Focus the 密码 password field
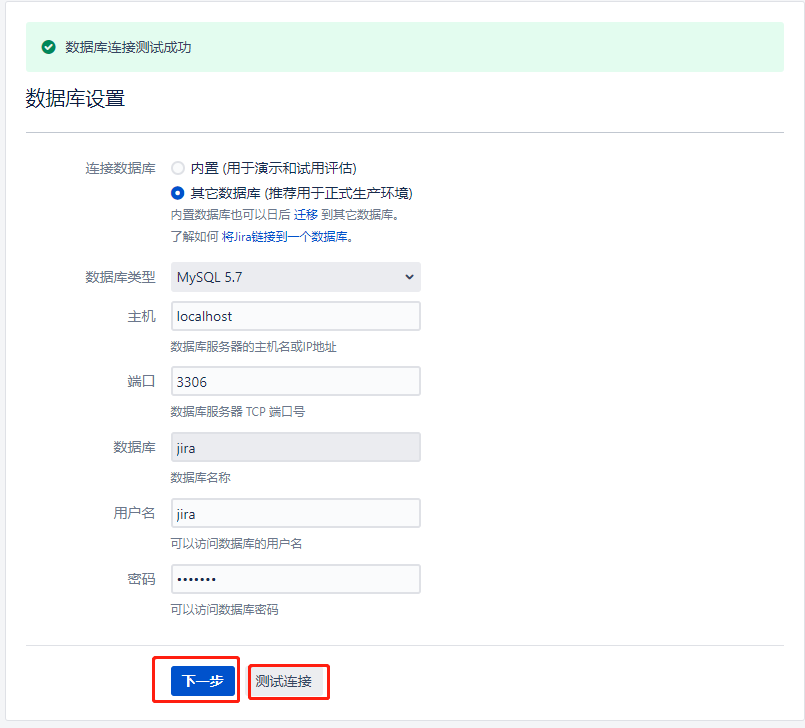This screenshot has width=805, height=728. pyautogui.click(x=296, y=579)
